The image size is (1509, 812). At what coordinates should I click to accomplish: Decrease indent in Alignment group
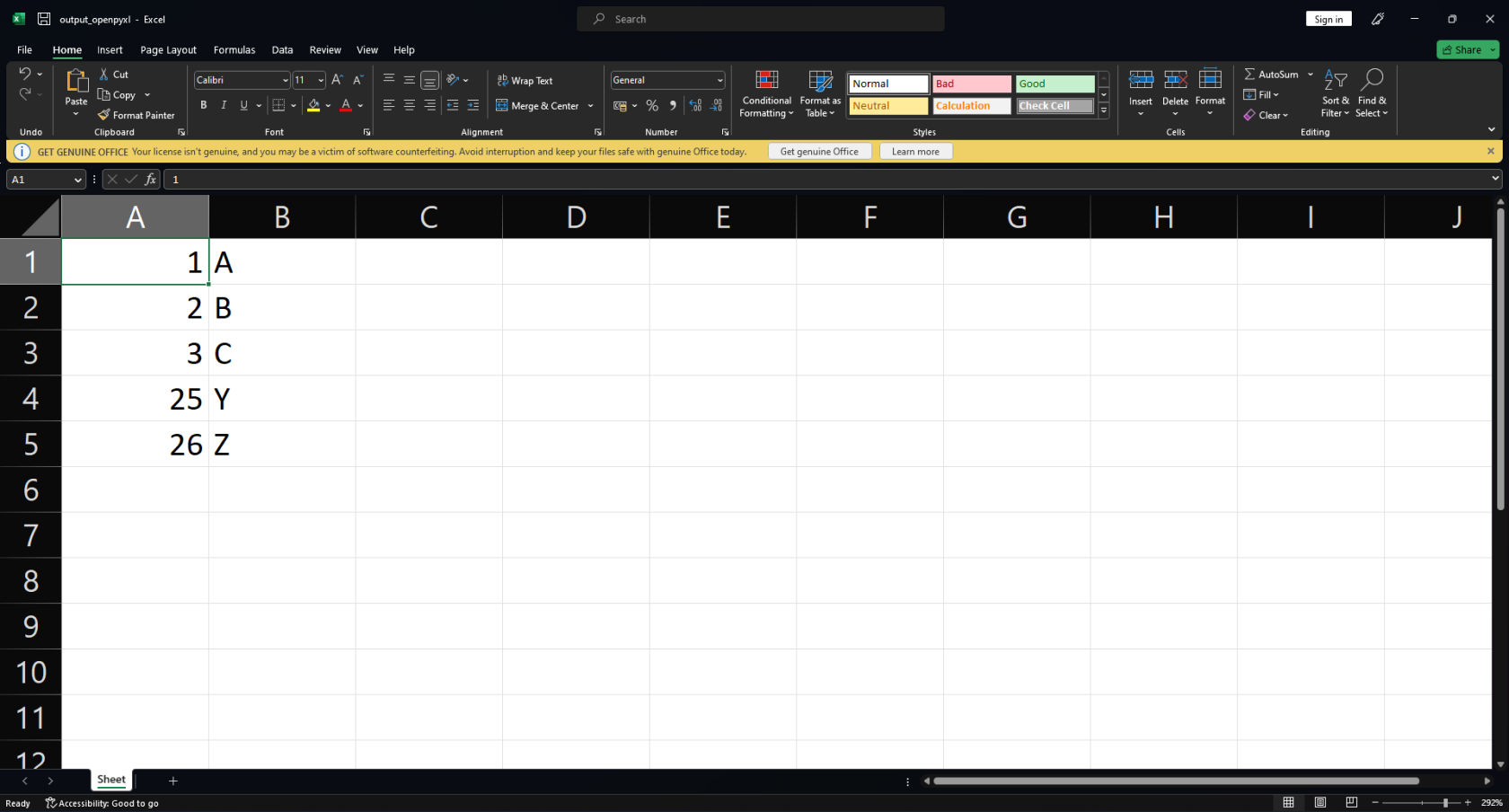tap(453, 105)
